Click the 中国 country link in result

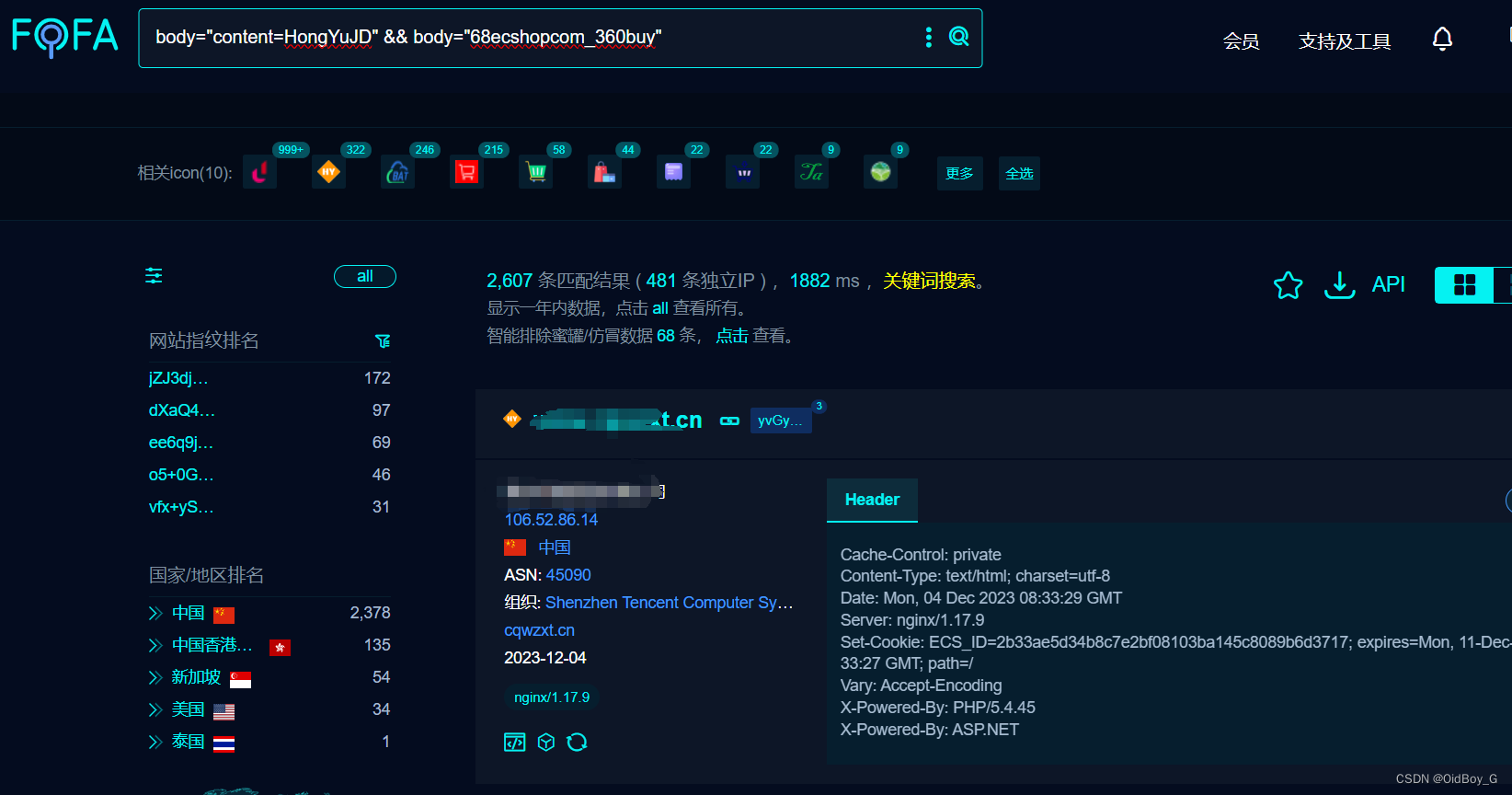(555, 547)
